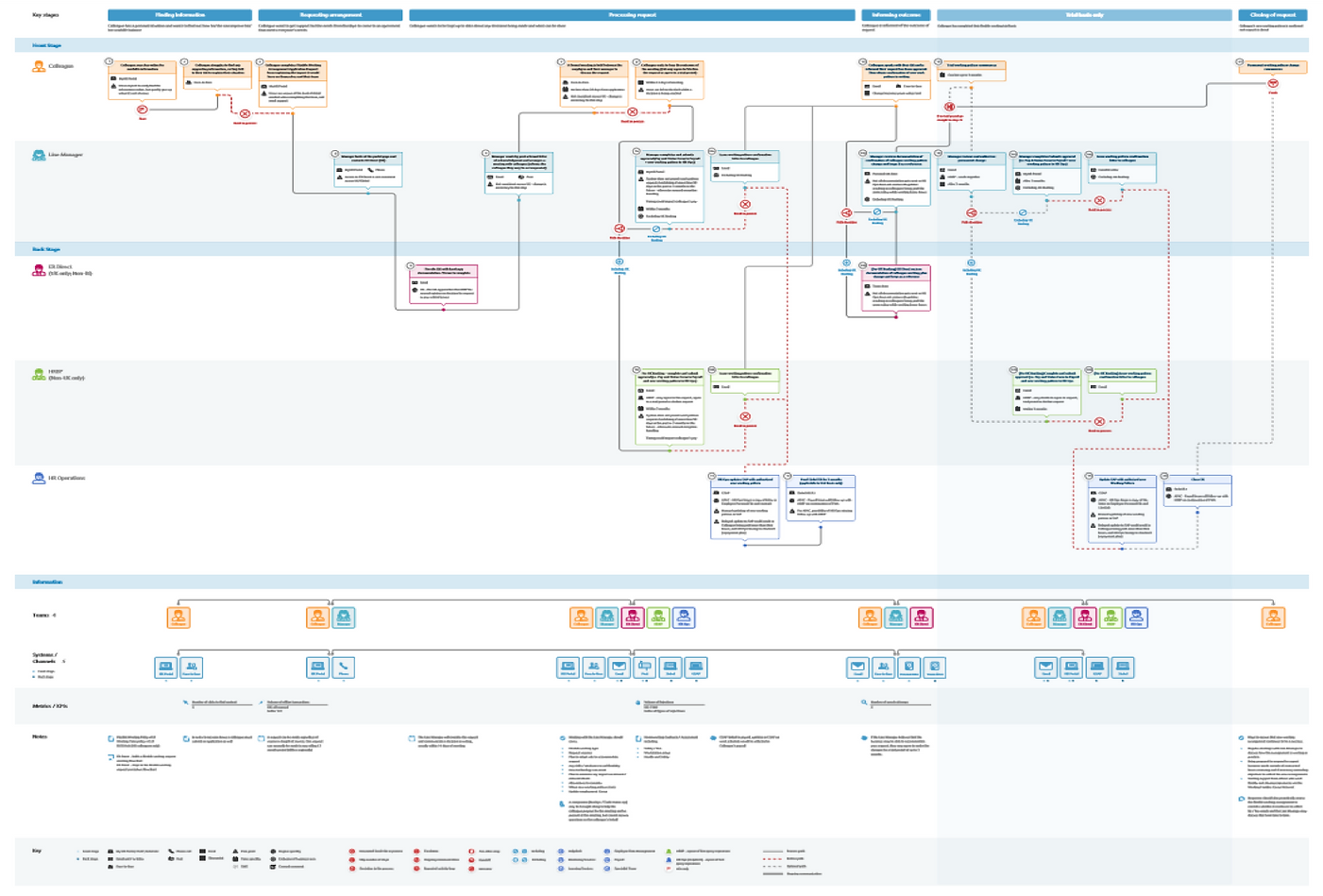Screen dimensions: 1323x896
Task: Select the orange Colleague swimlane icon
Action: coord(39,66)
